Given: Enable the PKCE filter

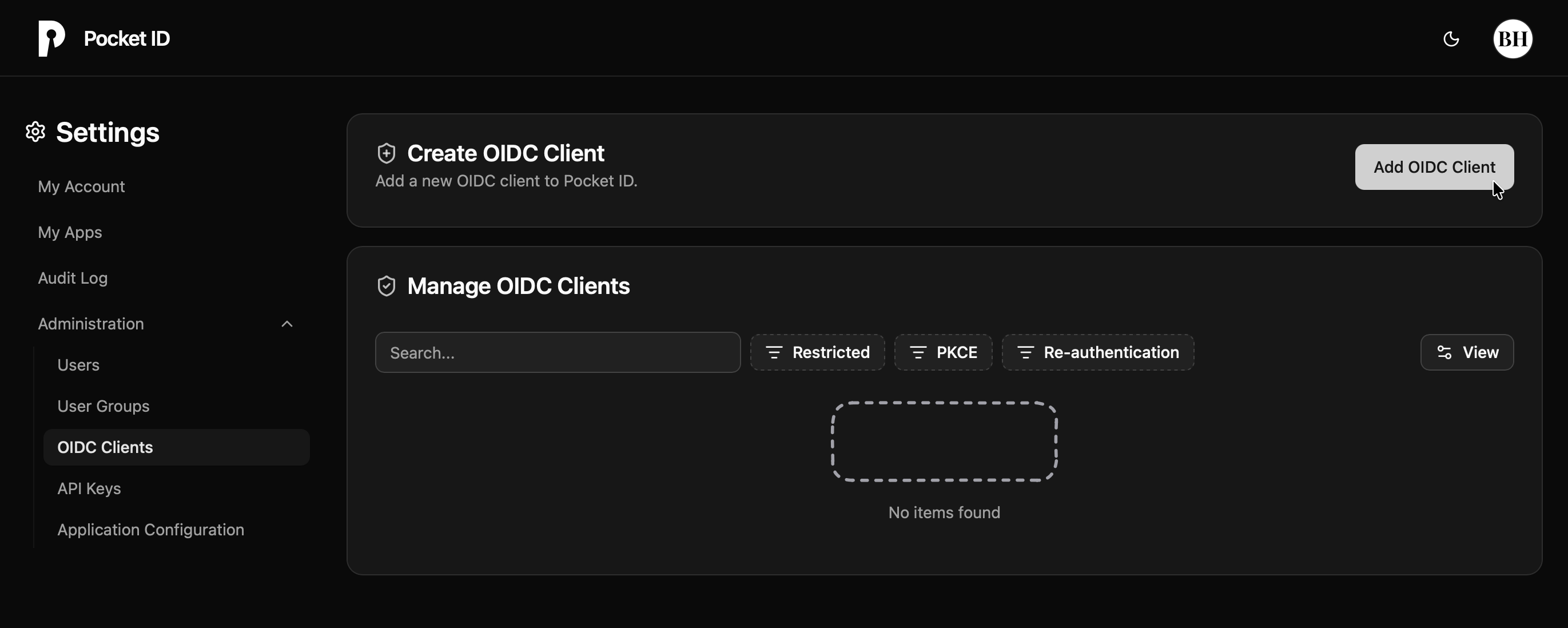Looking at the screenshot, I should [943, 352].
